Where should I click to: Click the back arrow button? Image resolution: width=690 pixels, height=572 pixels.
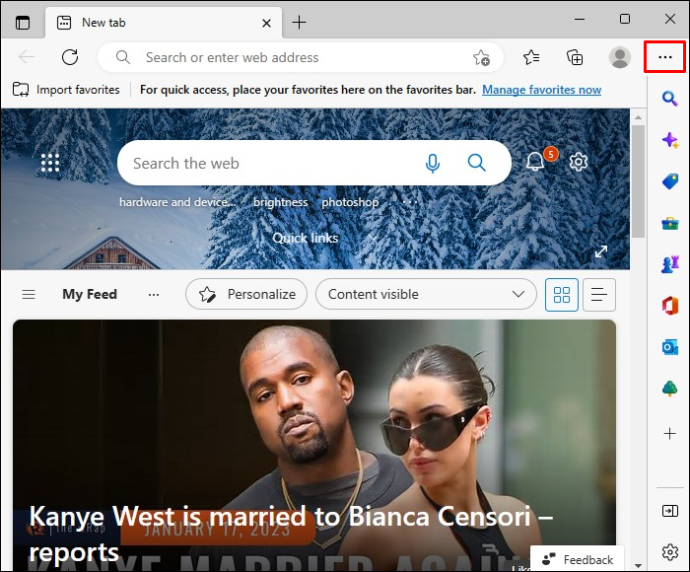point(26,57)
